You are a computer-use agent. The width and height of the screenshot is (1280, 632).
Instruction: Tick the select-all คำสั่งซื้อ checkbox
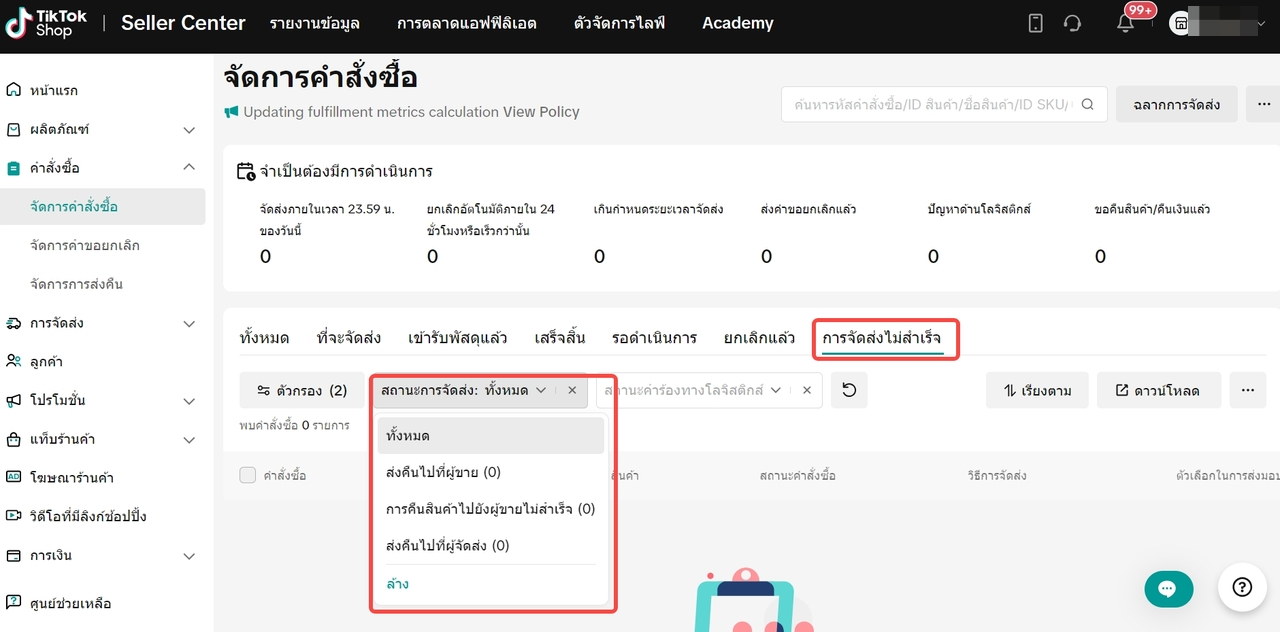click(x=248, y=475)
